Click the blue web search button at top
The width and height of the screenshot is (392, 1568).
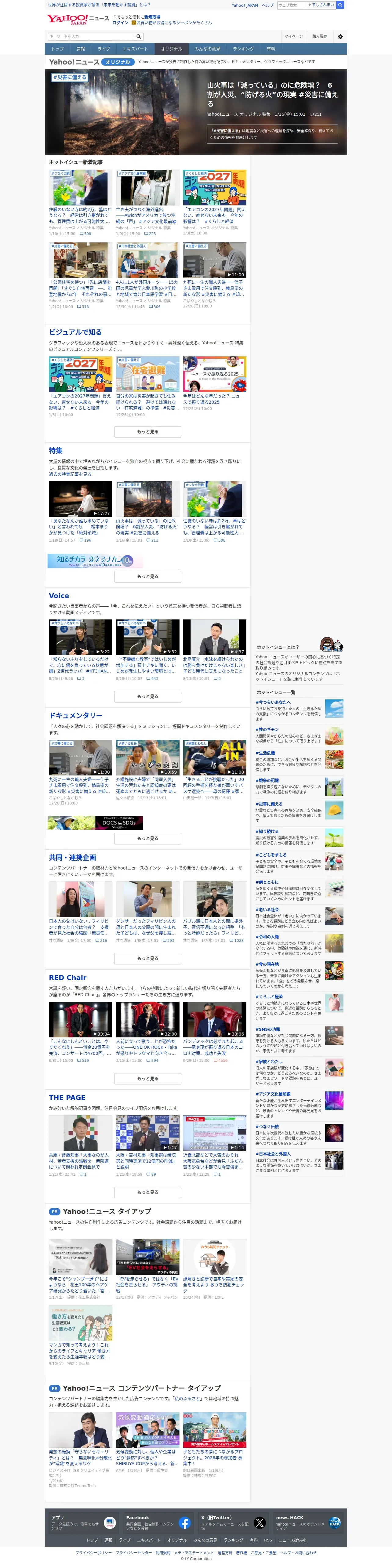[x=340, y=5]
